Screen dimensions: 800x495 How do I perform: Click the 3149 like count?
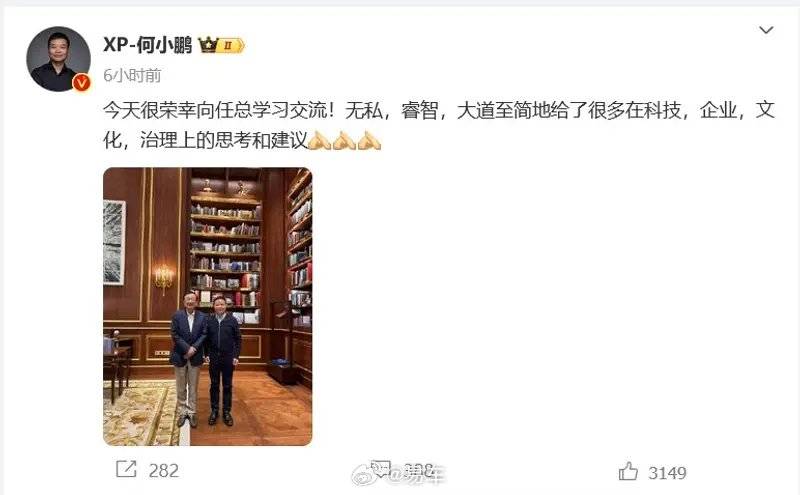click(x=667, y=473)
